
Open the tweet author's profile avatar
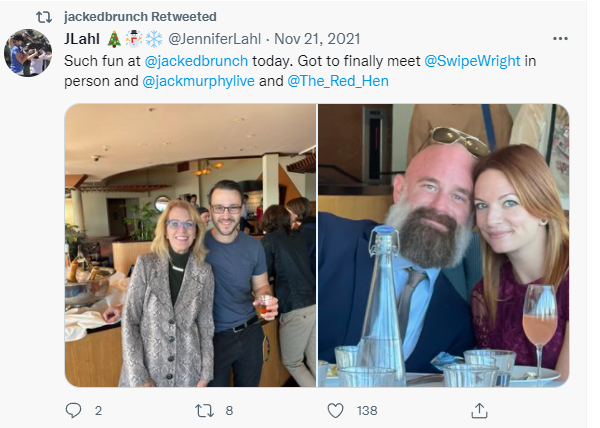(x=28, y=53)
